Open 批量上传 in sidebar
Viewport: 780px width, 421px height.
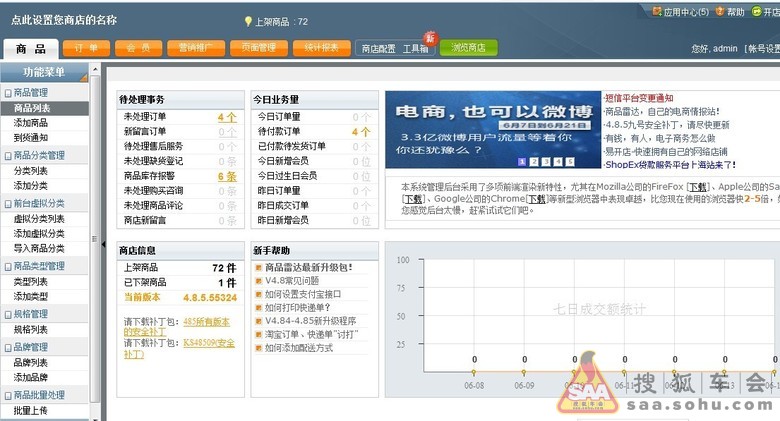tap(31, 411)
